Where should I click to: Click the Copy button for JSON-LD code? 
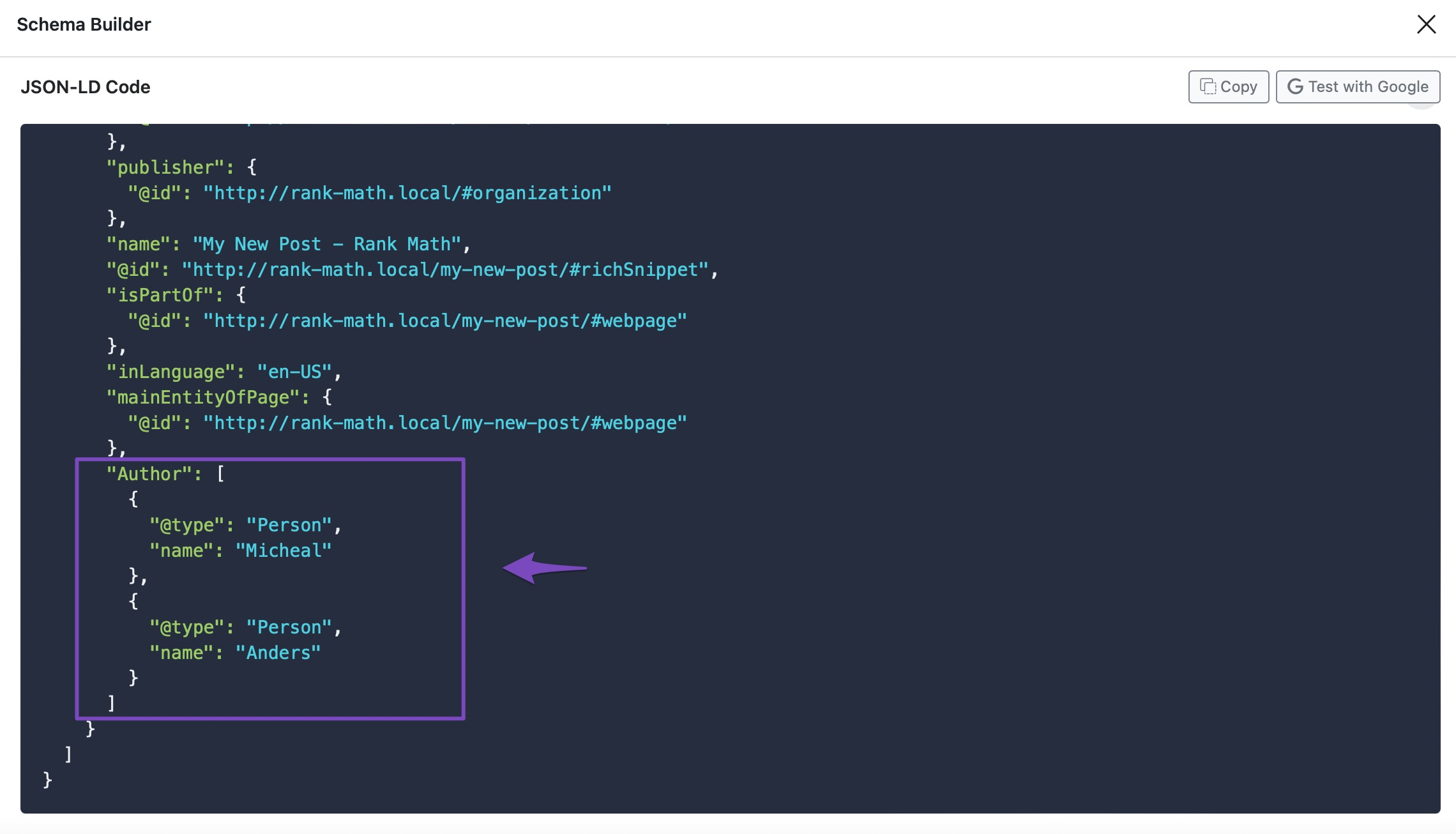coord(1228,86)
